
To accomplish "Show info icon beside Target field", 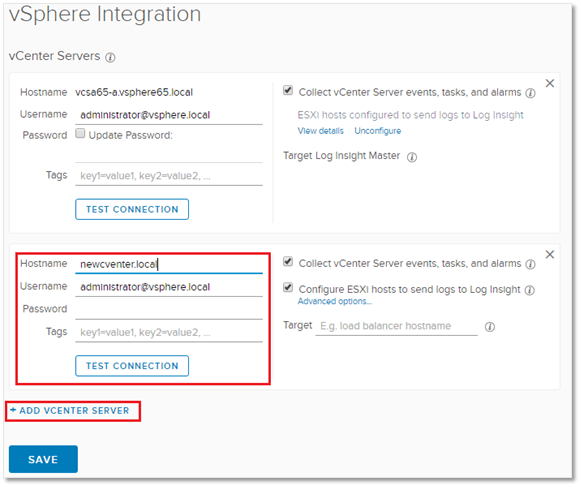I will coord(490,327).
